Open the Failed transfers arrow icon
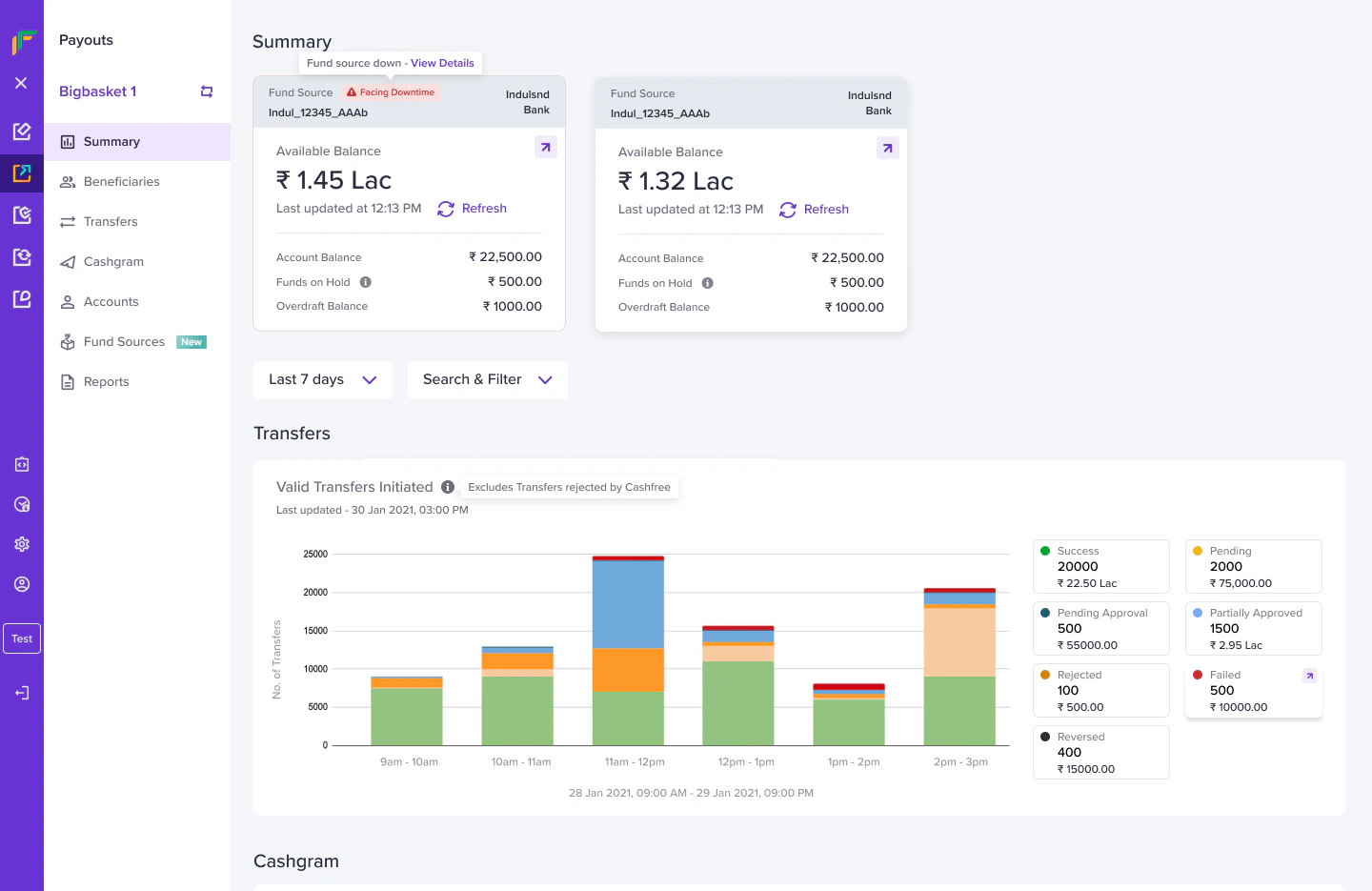 (x=1310, y=676)
